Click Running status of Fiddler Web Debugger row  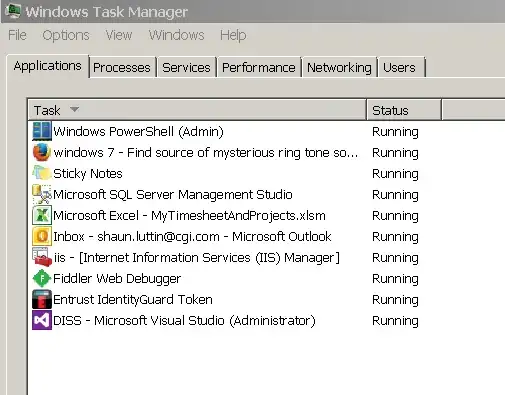395,279
